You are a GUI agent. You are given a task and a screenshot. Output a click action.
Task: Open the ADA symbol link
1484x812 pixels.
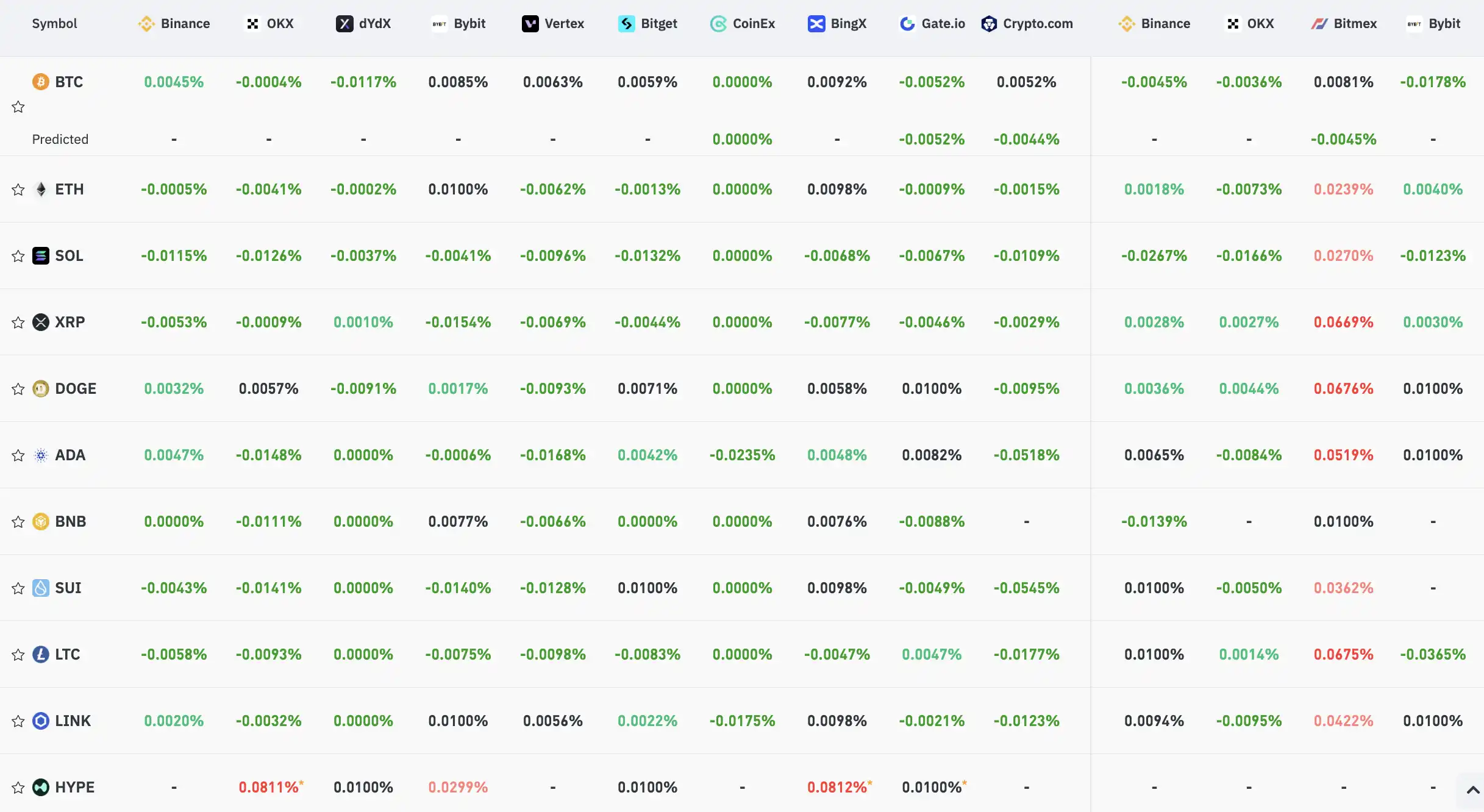(x=70, y=455)
